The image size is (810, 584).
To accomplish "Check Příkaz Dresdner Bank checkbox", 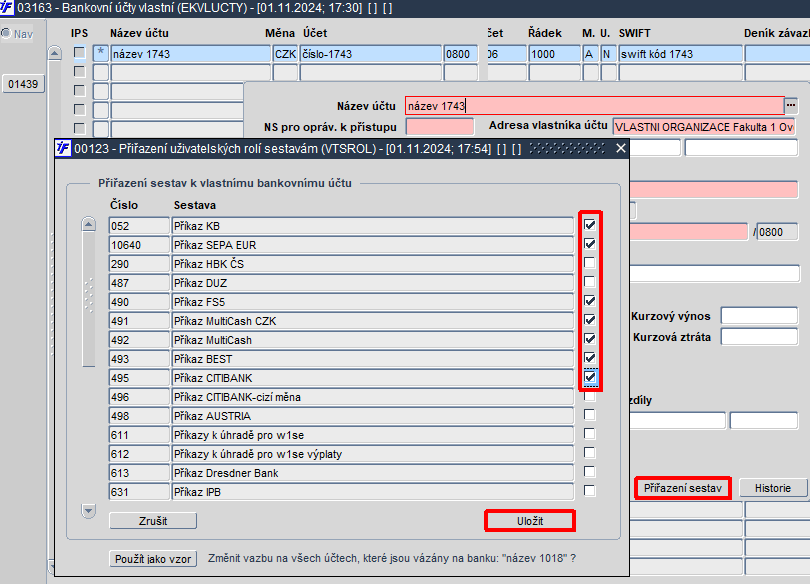I will point(589,472).
